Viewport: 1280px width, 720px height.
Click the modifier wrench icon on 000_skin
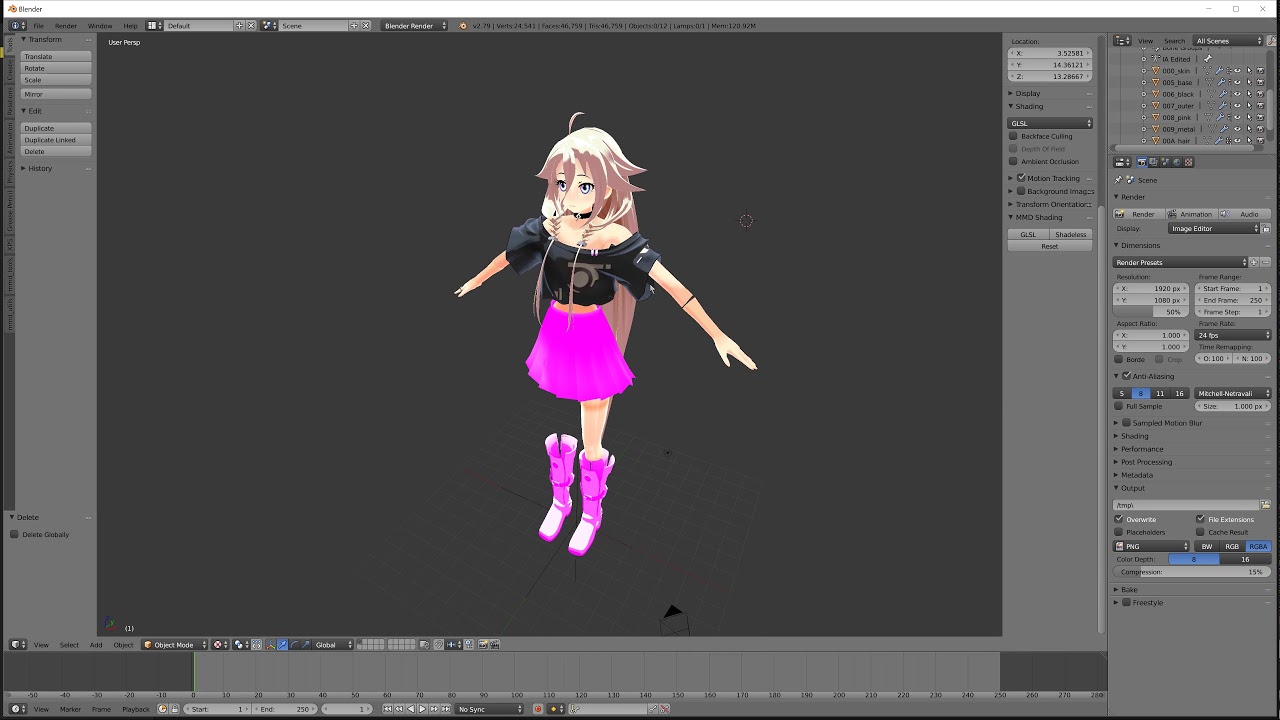coord(1219,71)
